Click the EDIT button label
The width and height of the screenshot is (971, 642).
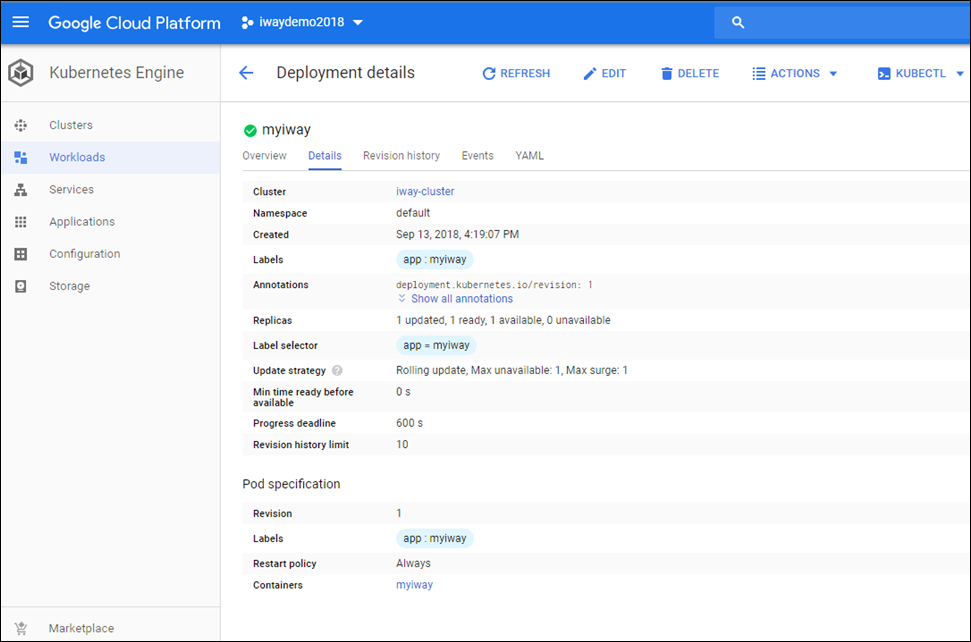point(614,74)
